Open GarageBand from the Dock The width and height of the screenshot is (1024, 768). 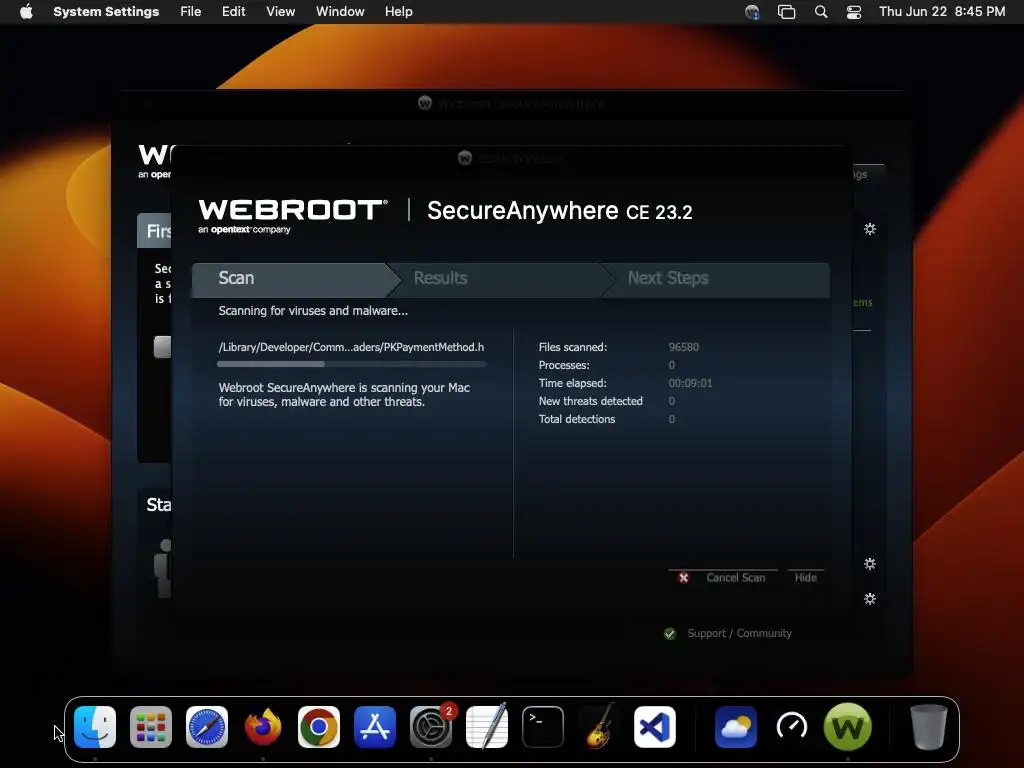point(599,727)
